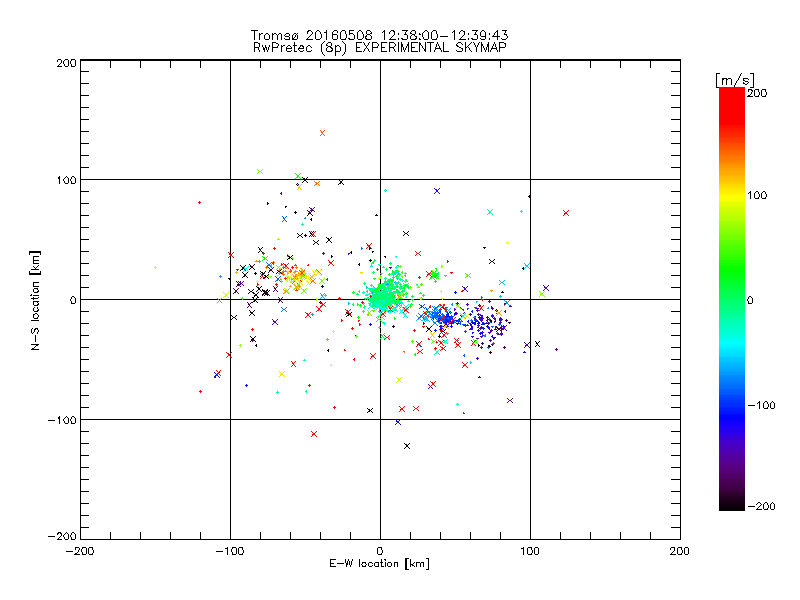This screenshot has height=600, width=800.
Task: Click the colorbar tick label '-100'
Action: (x=761, y=406)
